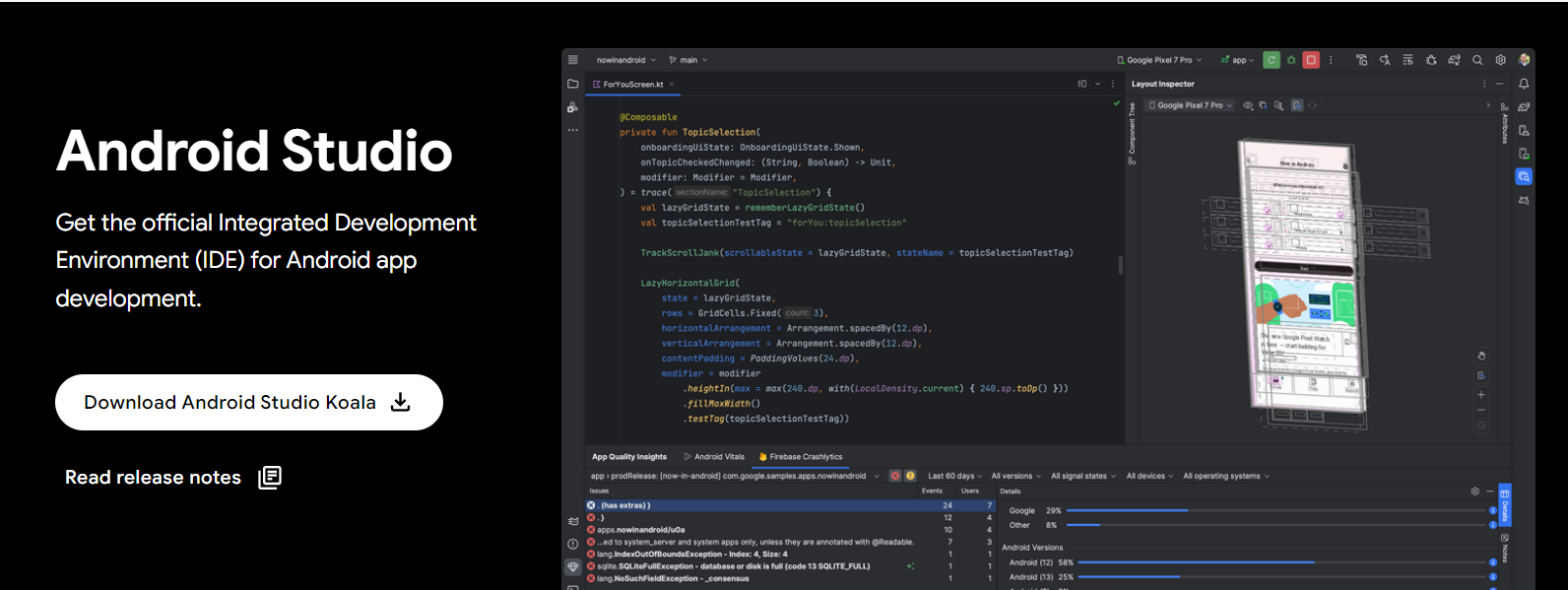The image size is (1568, 590).
Task: Open the Read release notes link
Action: pos(173,478)
